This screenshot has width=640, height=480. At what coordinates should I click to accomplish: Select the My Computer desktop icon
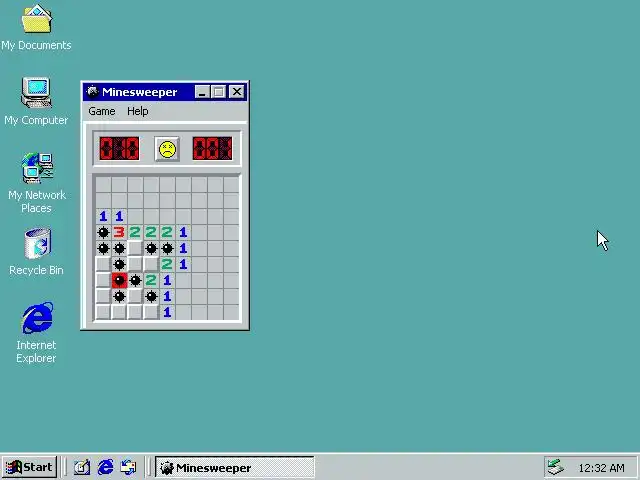point(36,102)
